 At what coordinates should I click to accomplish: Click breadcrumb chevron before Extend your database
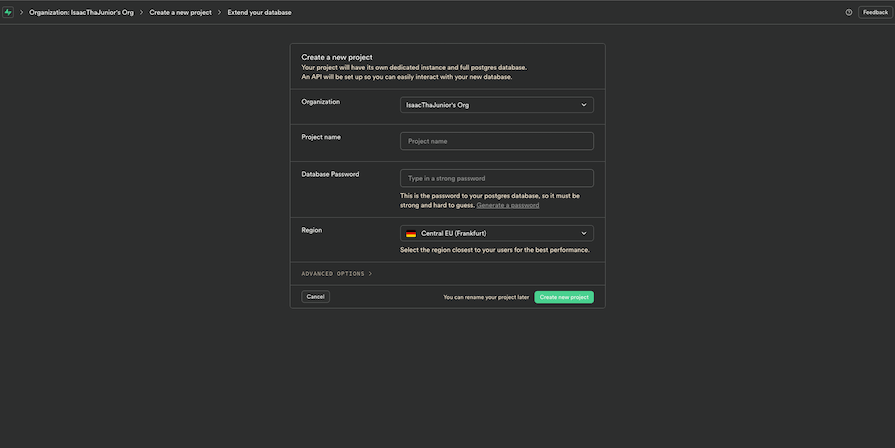pos(220,12)
